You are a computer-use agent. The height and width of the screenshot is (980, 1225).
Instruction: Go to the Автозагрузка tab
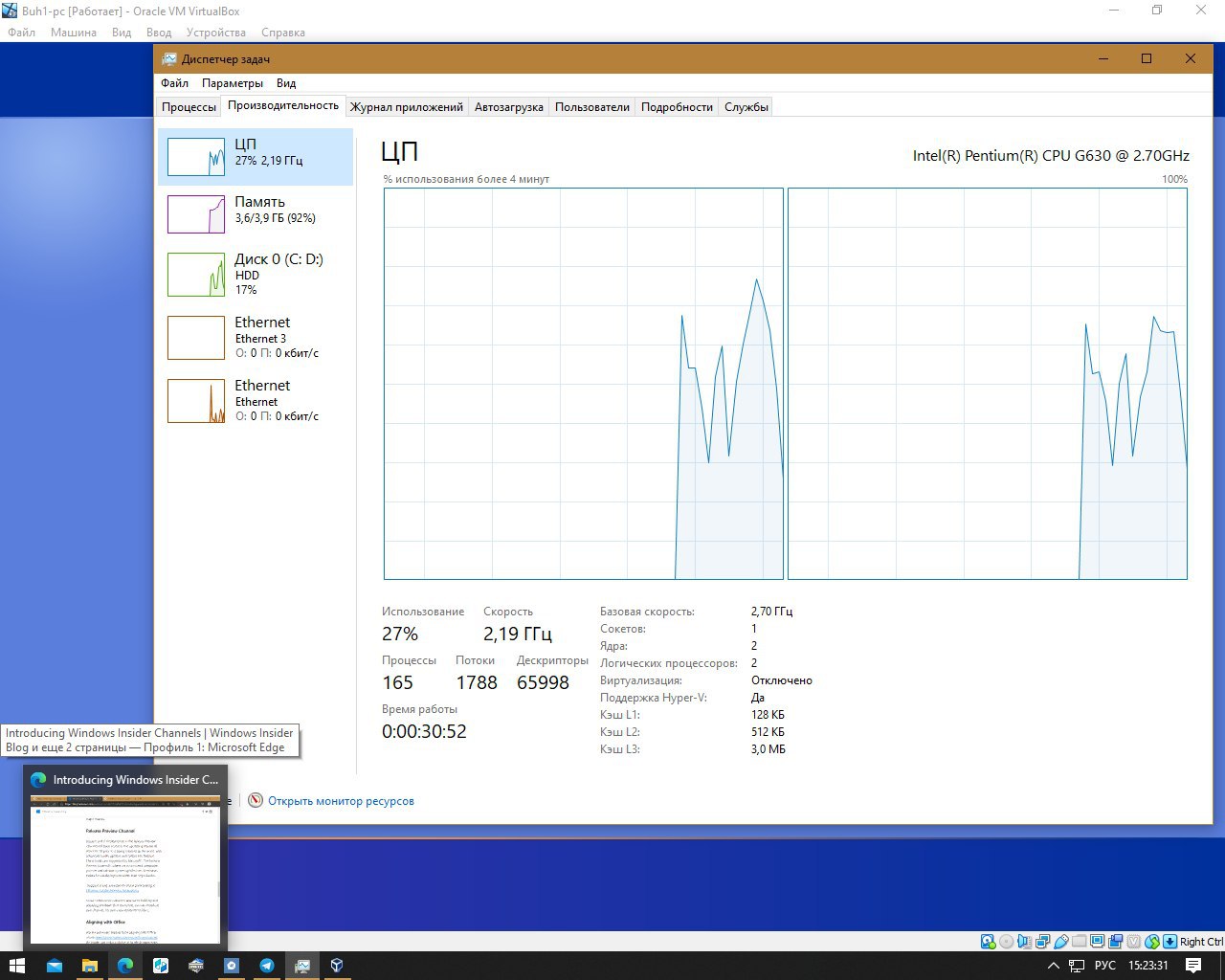click(509, 107)
